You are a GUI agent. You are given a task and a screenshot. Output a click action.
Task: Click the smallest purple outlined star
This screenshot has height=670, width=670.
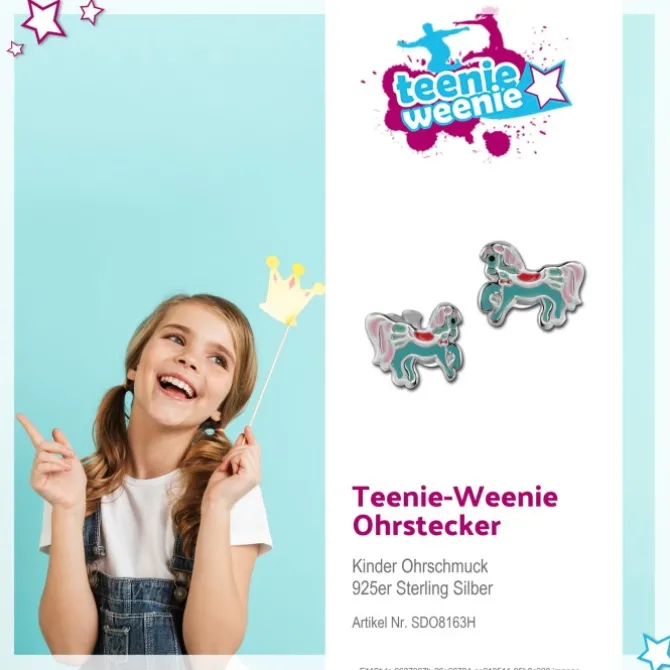pyautogui.click(x=15, y=49)
